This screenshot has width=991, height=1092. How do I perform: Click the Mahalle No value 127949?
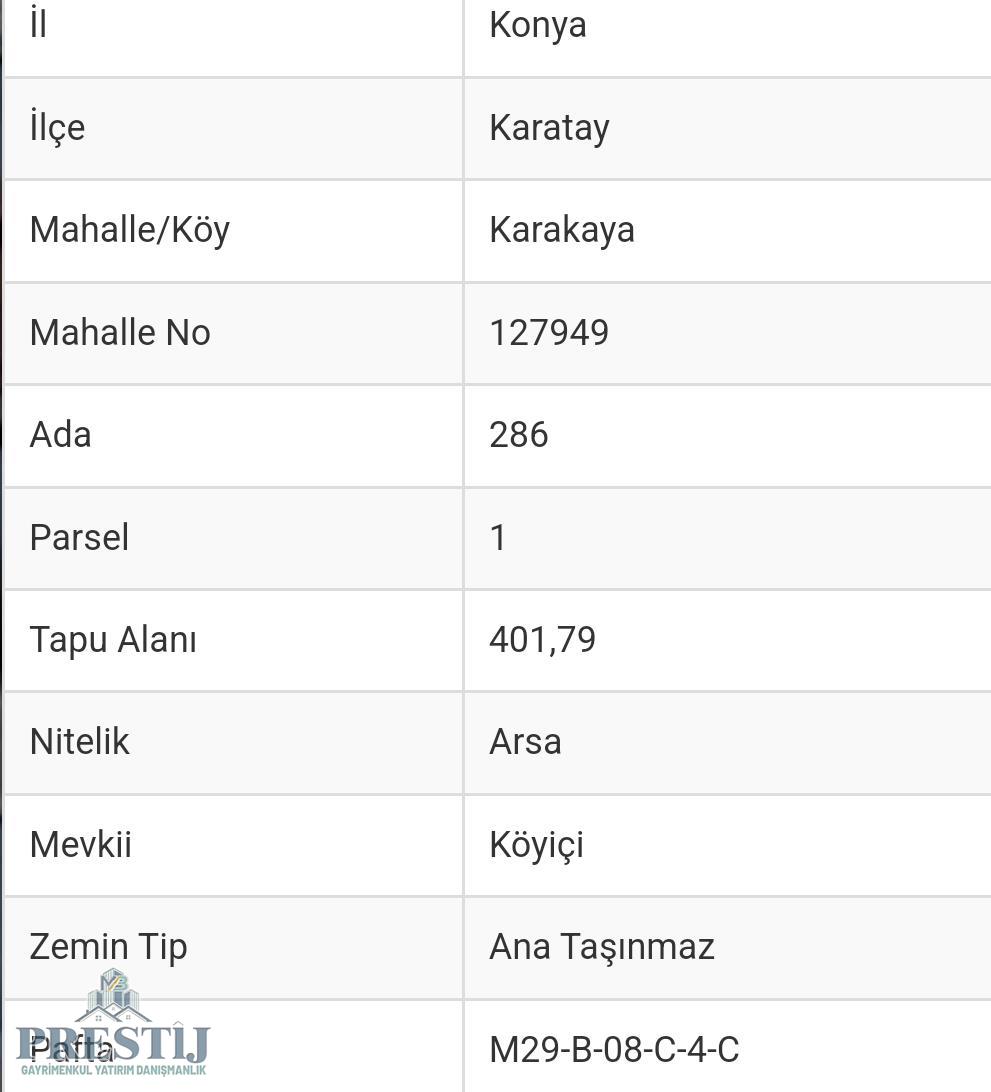(x=549, y=332)
